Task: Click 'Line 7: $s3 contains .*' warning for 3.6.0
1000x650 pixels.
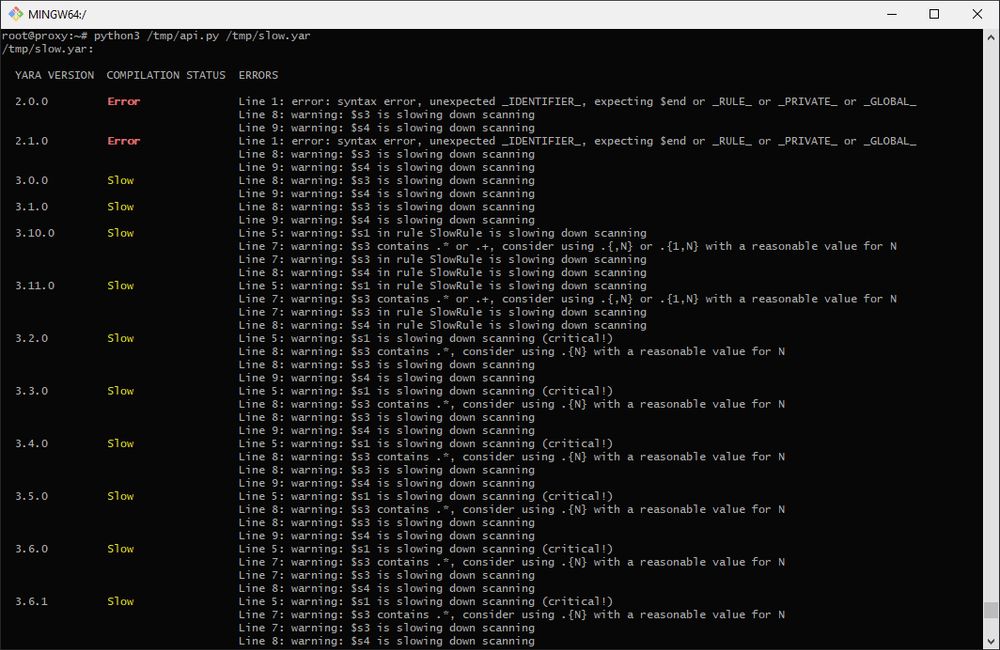Action: click(x=511, y=562)
